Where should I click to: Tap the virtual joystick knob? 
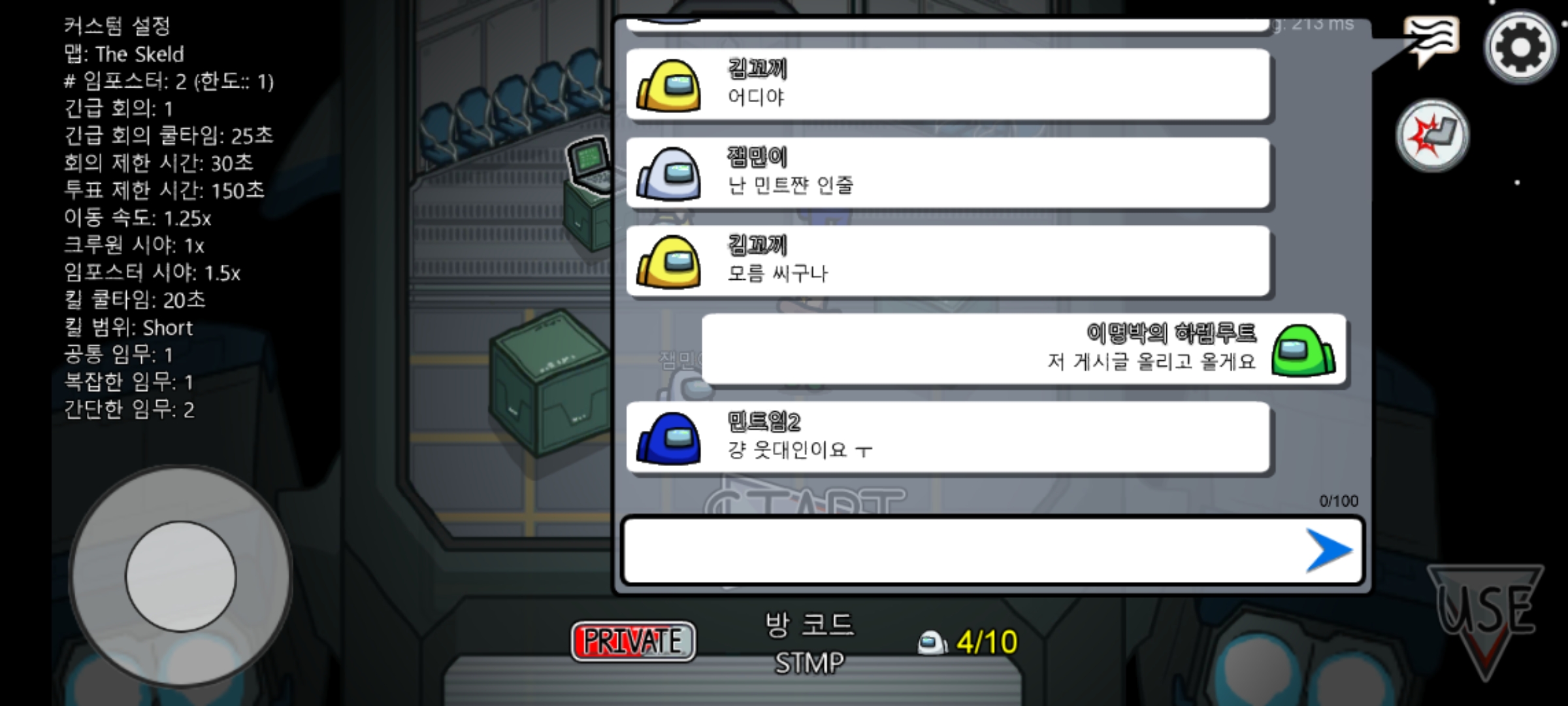click(x=181, y=576)
